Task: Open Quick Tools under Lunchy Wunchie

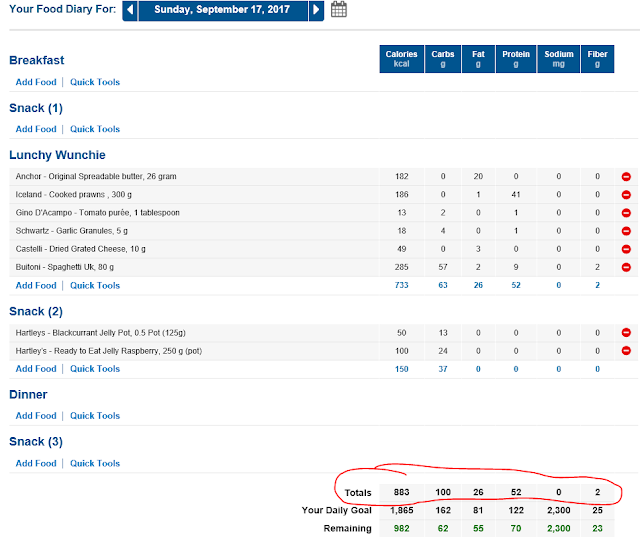Action: click(x=95, y=286)
